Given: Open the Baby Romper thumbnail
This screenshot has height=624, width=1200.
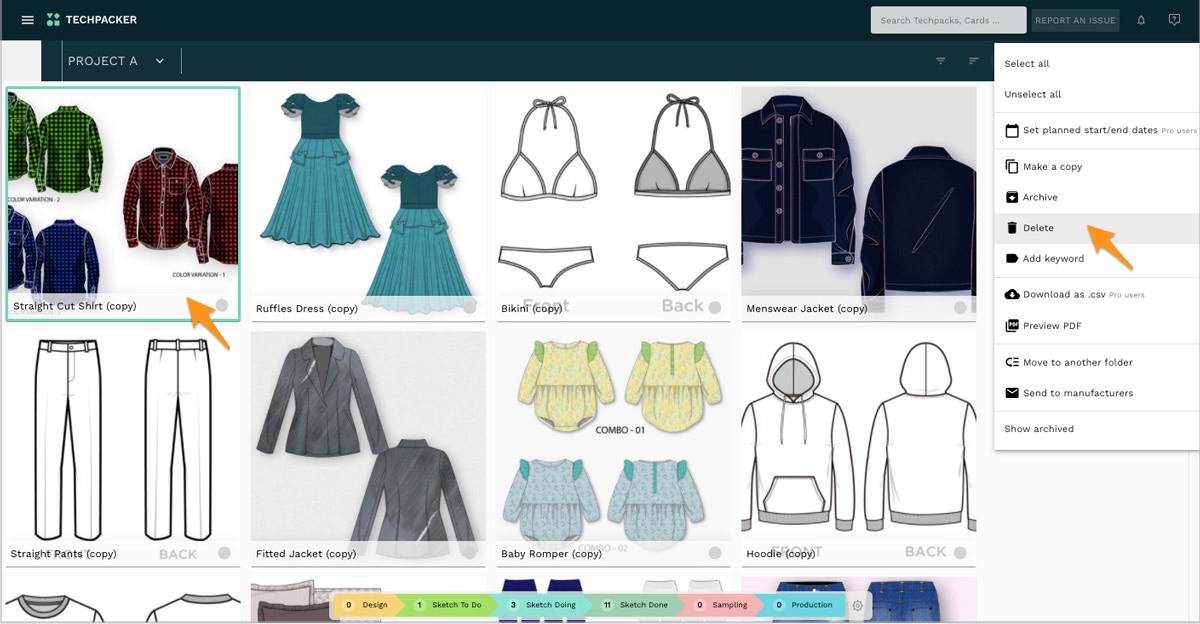Looking at the screenshot, I should tap(613, 437).
